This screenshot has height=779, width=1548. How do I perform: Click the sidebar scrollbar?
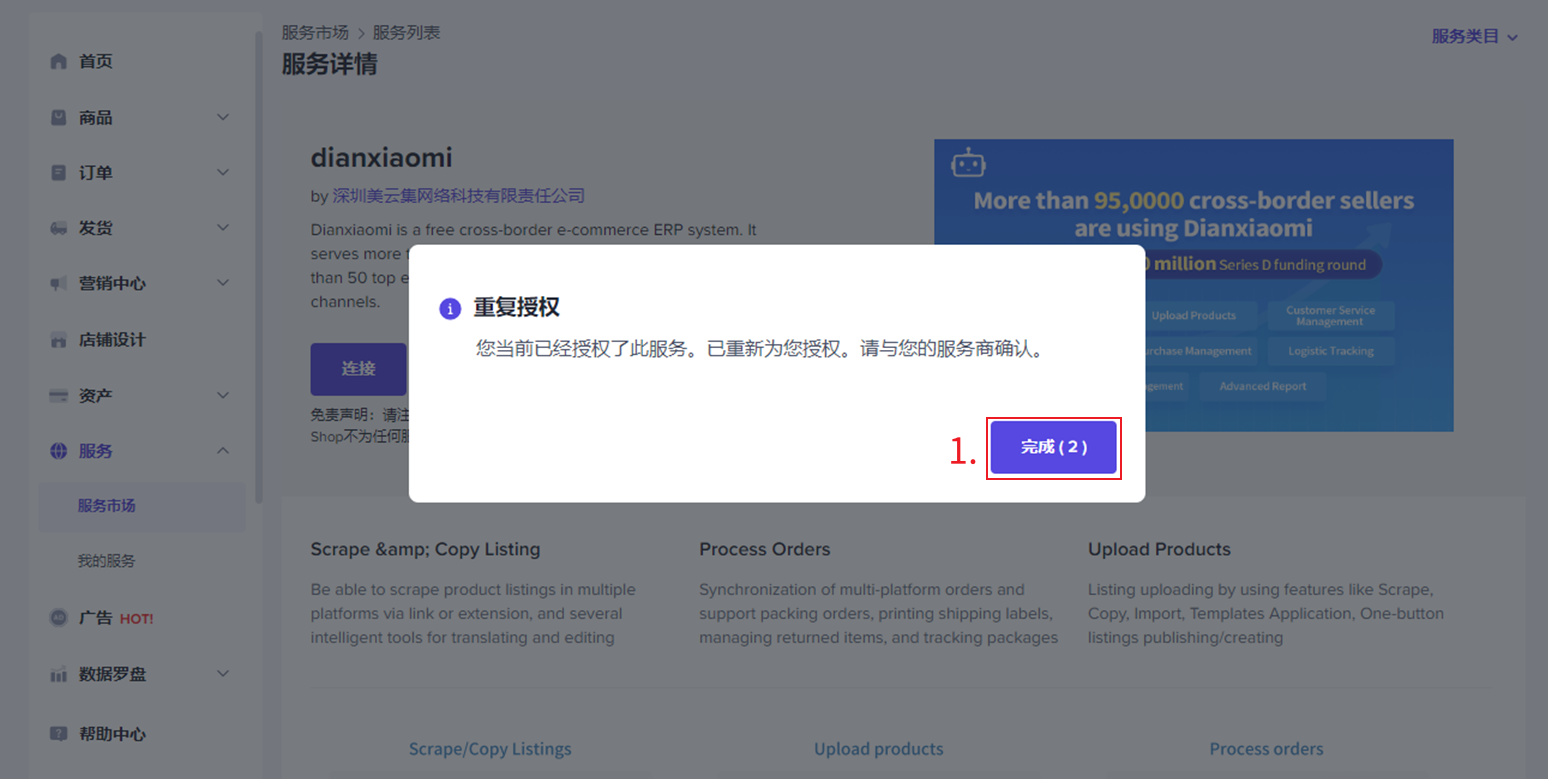click(259, 265)
